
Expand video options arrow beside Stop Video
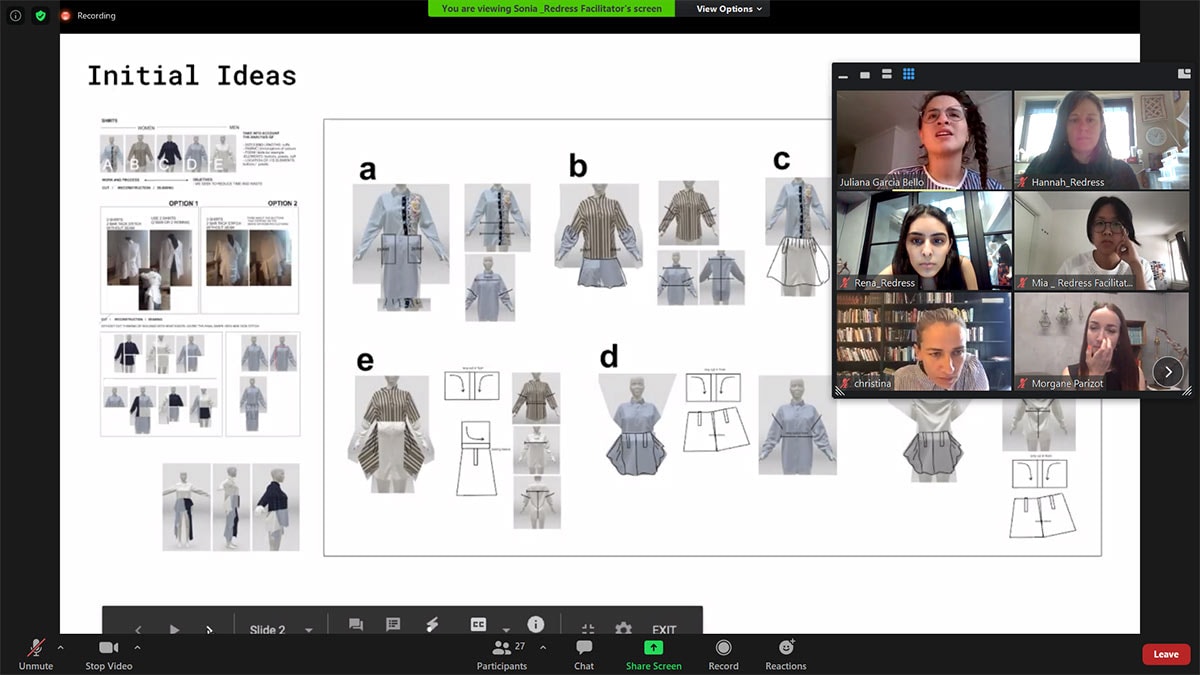(x=137, y=647)
